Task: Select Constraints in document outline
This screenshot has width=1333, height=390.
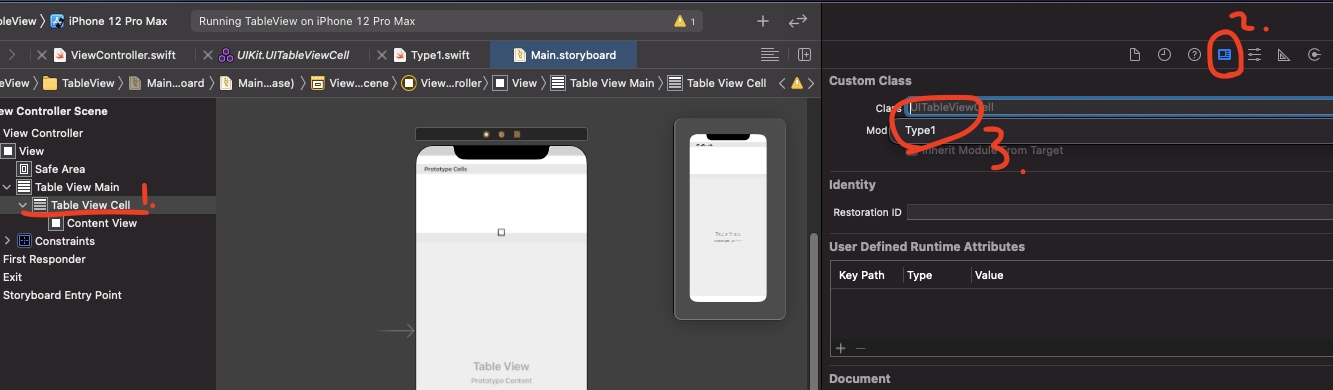Action: pyautogui.click(x=56, y=241)
